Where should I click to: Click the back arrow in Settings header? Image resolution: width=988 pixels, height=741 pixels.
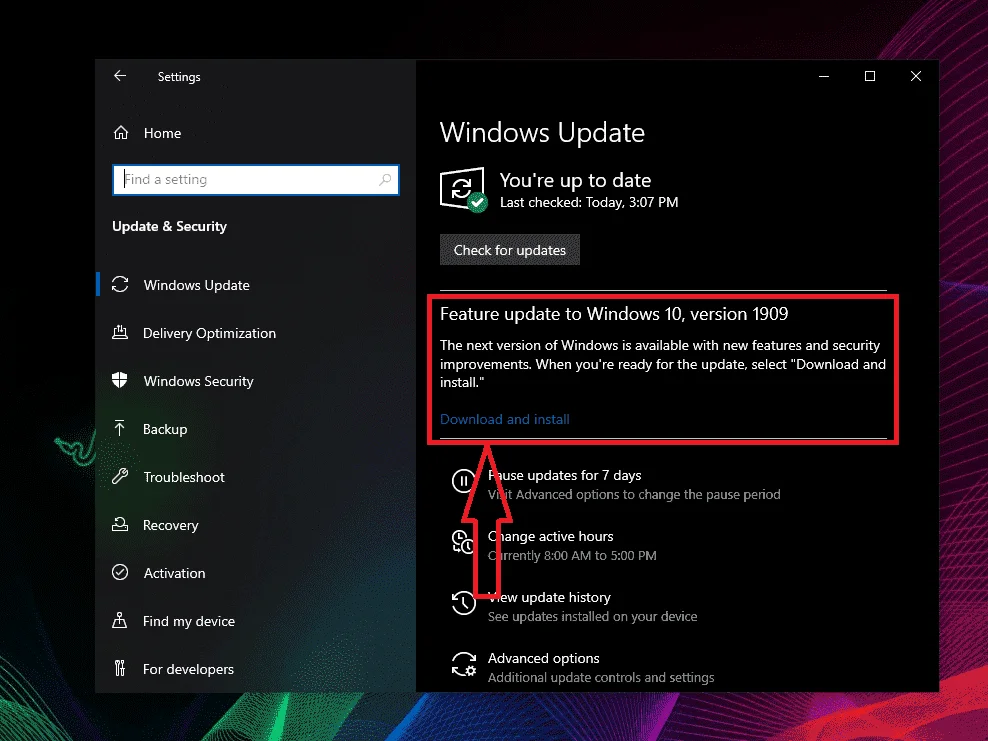click(120, 76)
